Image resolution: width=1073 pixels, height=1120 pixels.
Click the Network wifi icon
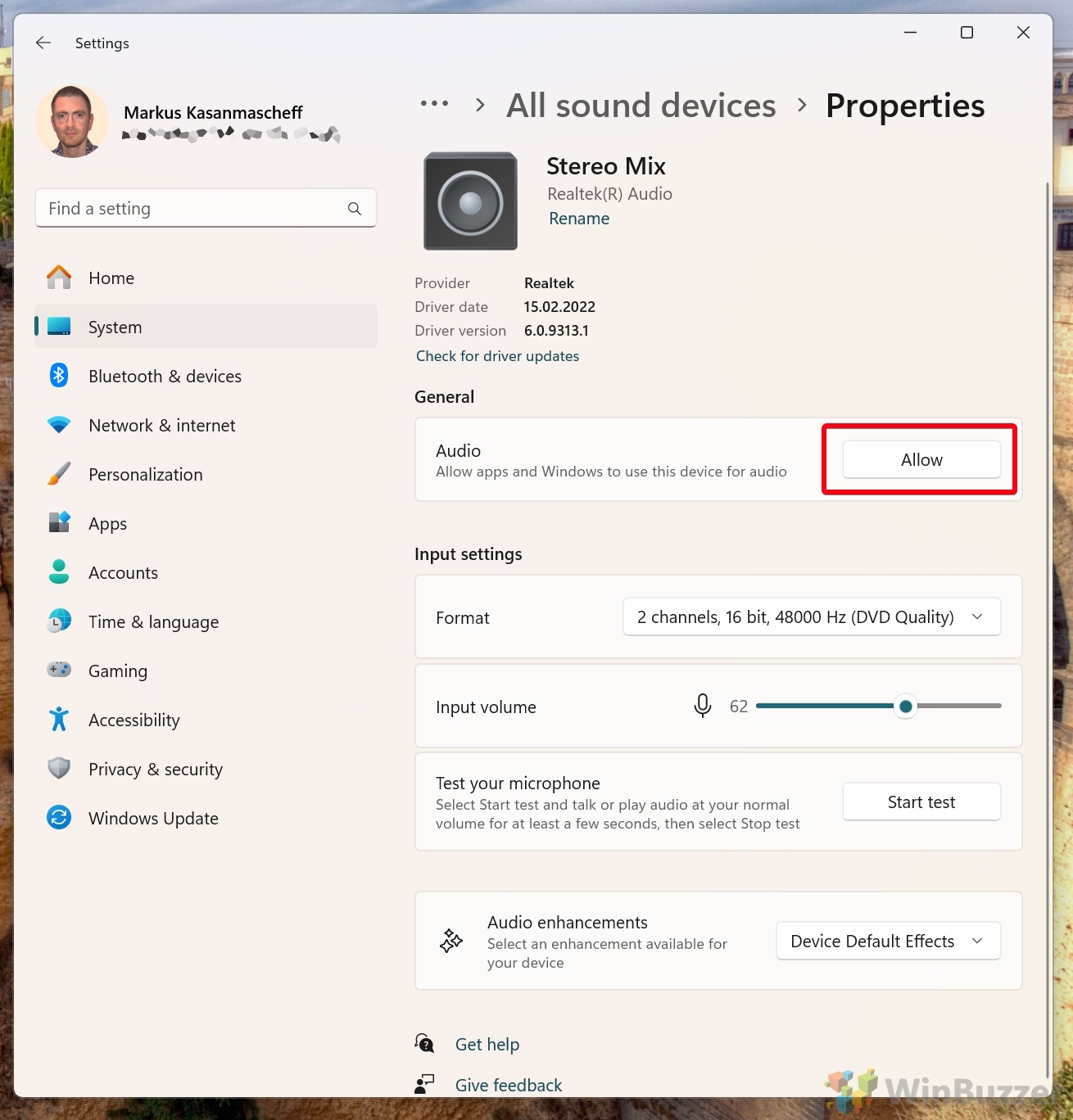pos(59,425)
